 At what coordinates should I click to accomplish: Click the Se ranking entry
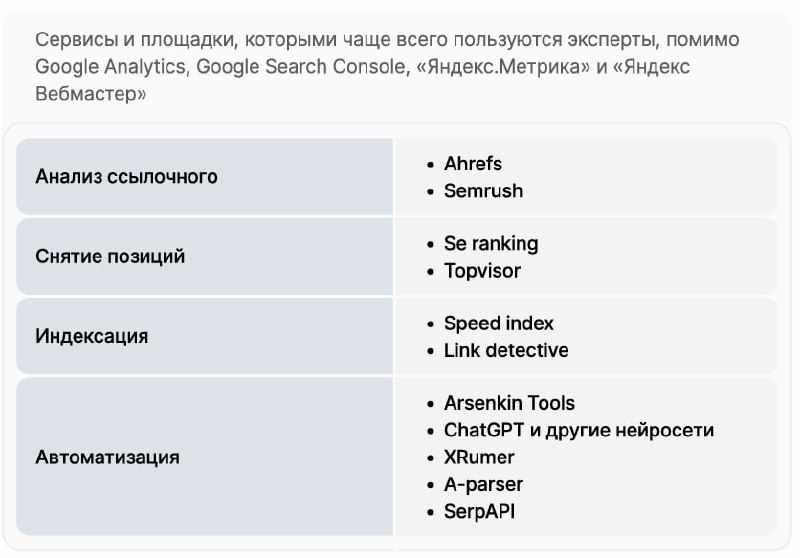490,243
